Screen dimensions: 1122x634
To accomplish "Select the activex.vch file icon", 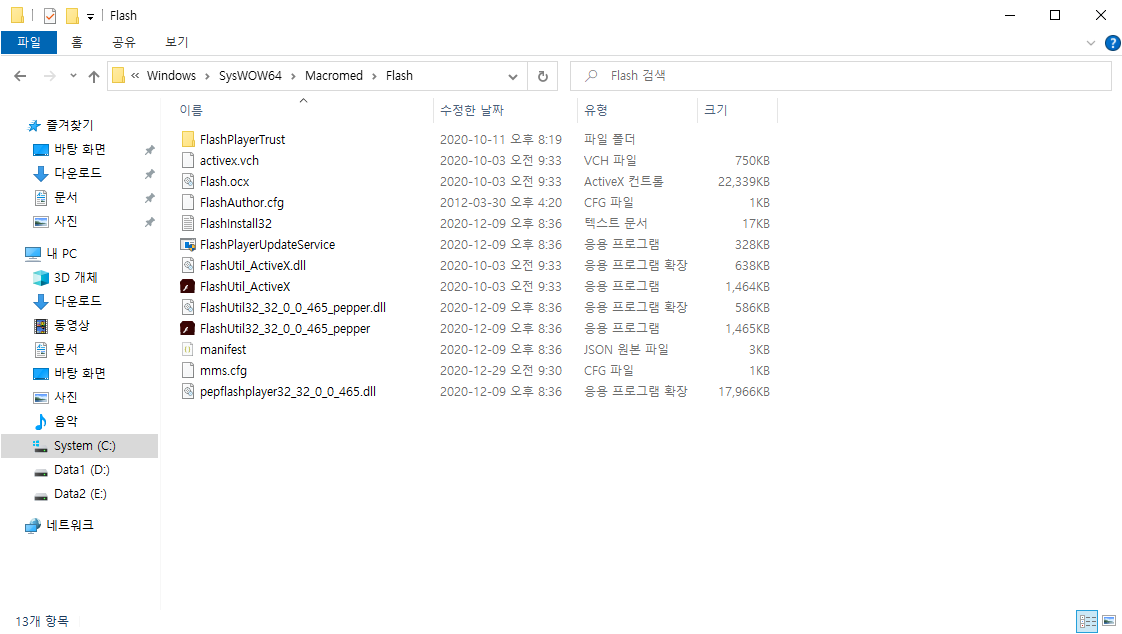I will click(187, 160).
